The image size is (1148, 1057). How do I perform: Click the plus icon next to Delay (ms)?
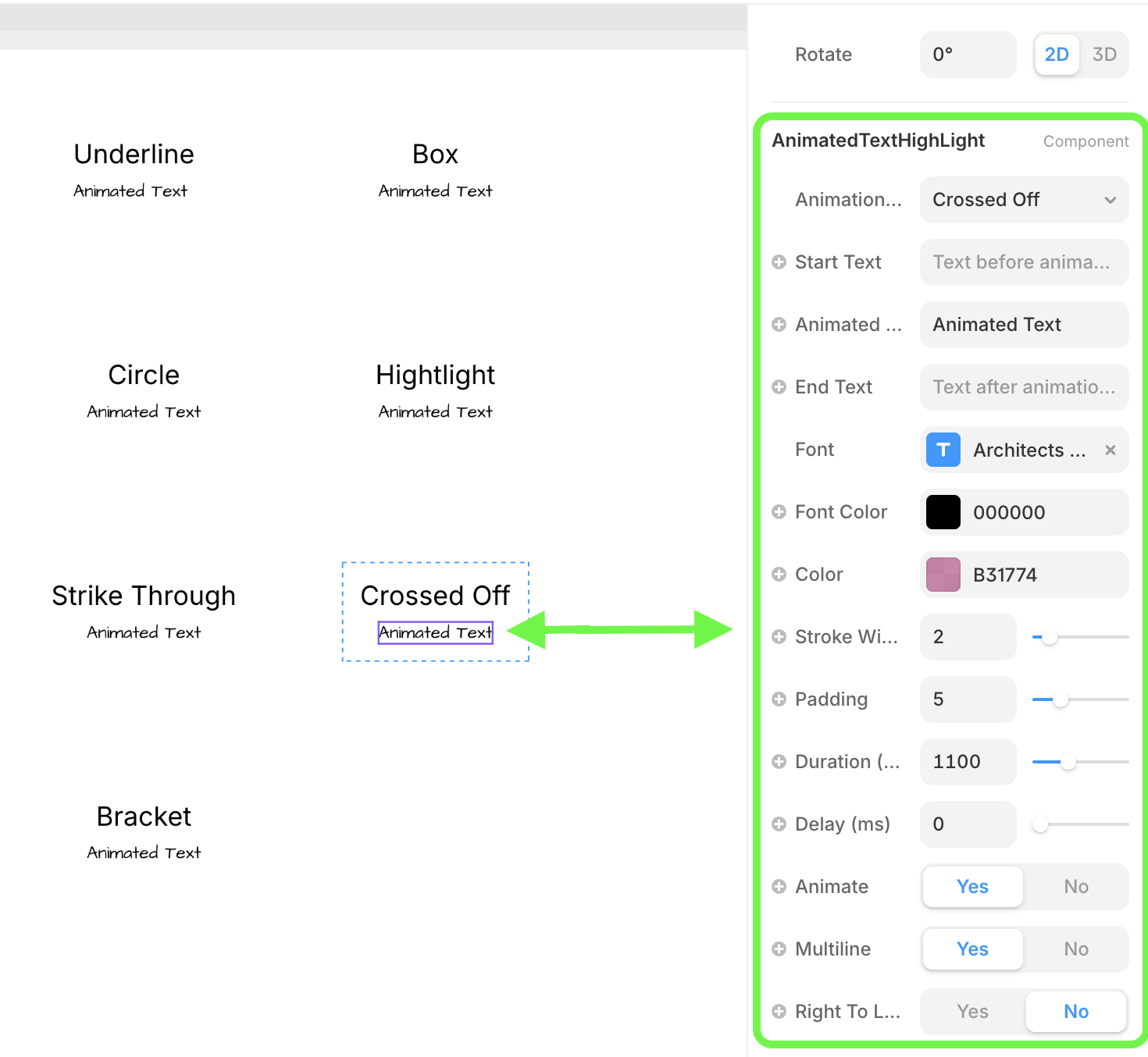(x=779, y=824)
